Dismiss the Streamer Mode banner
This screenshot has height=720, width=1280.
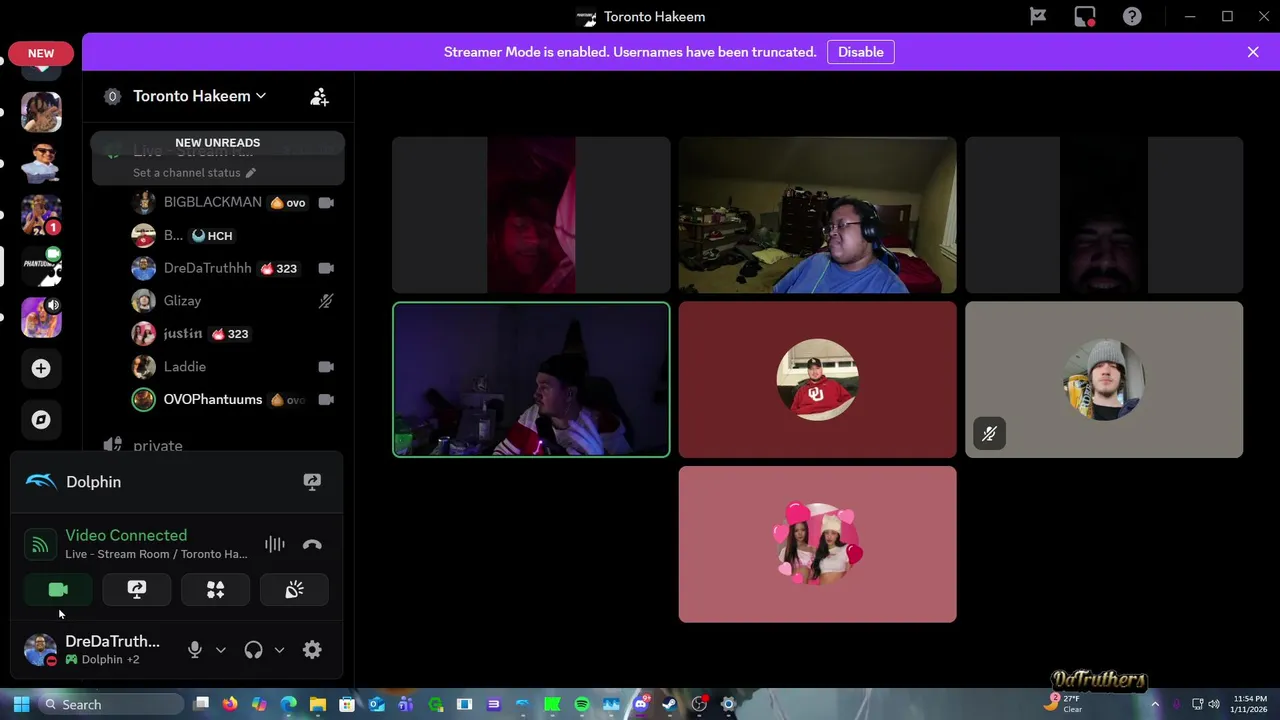pyautogui.click(x=1253, y=52)
